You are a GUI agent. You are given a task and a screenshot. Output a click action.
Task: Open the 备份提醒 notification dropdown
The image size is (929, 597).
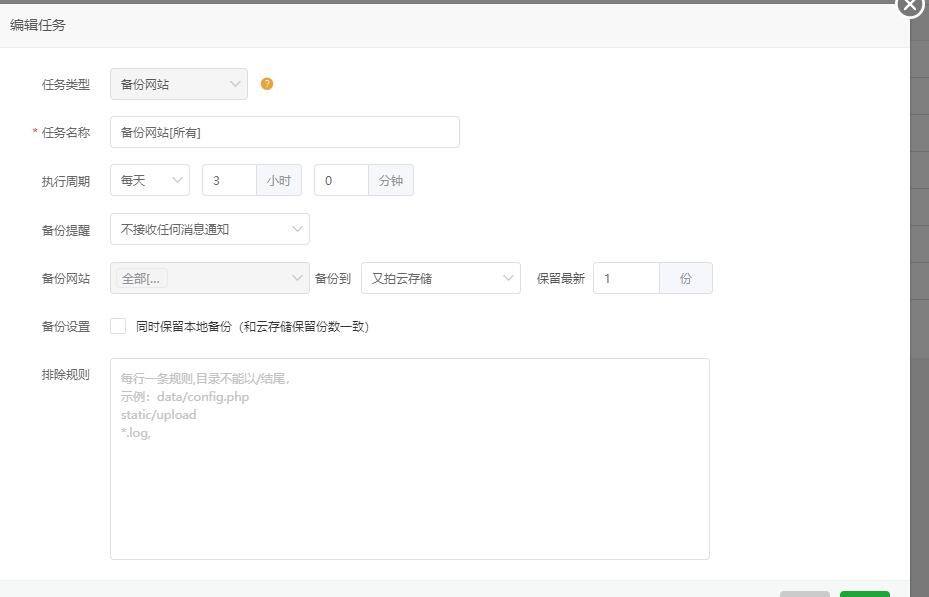(210, 229)
